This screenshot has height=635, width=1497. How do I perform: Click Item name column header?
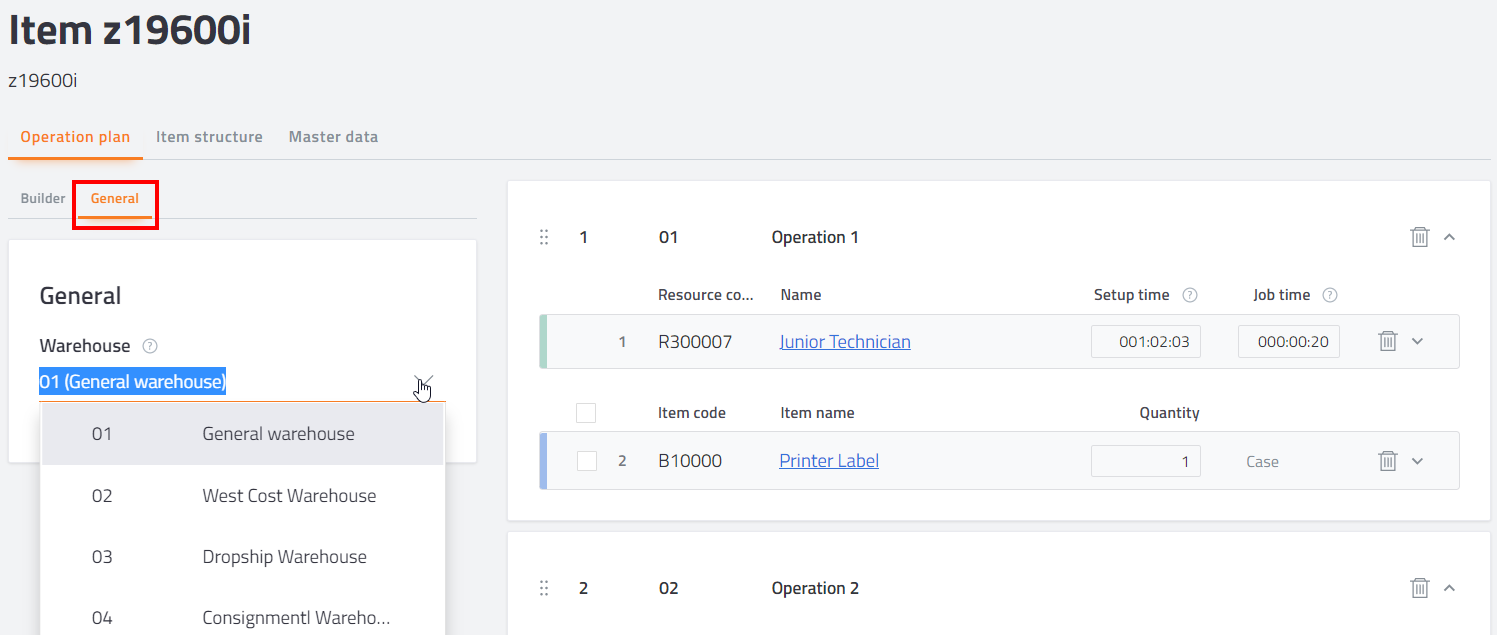point(817,413)
